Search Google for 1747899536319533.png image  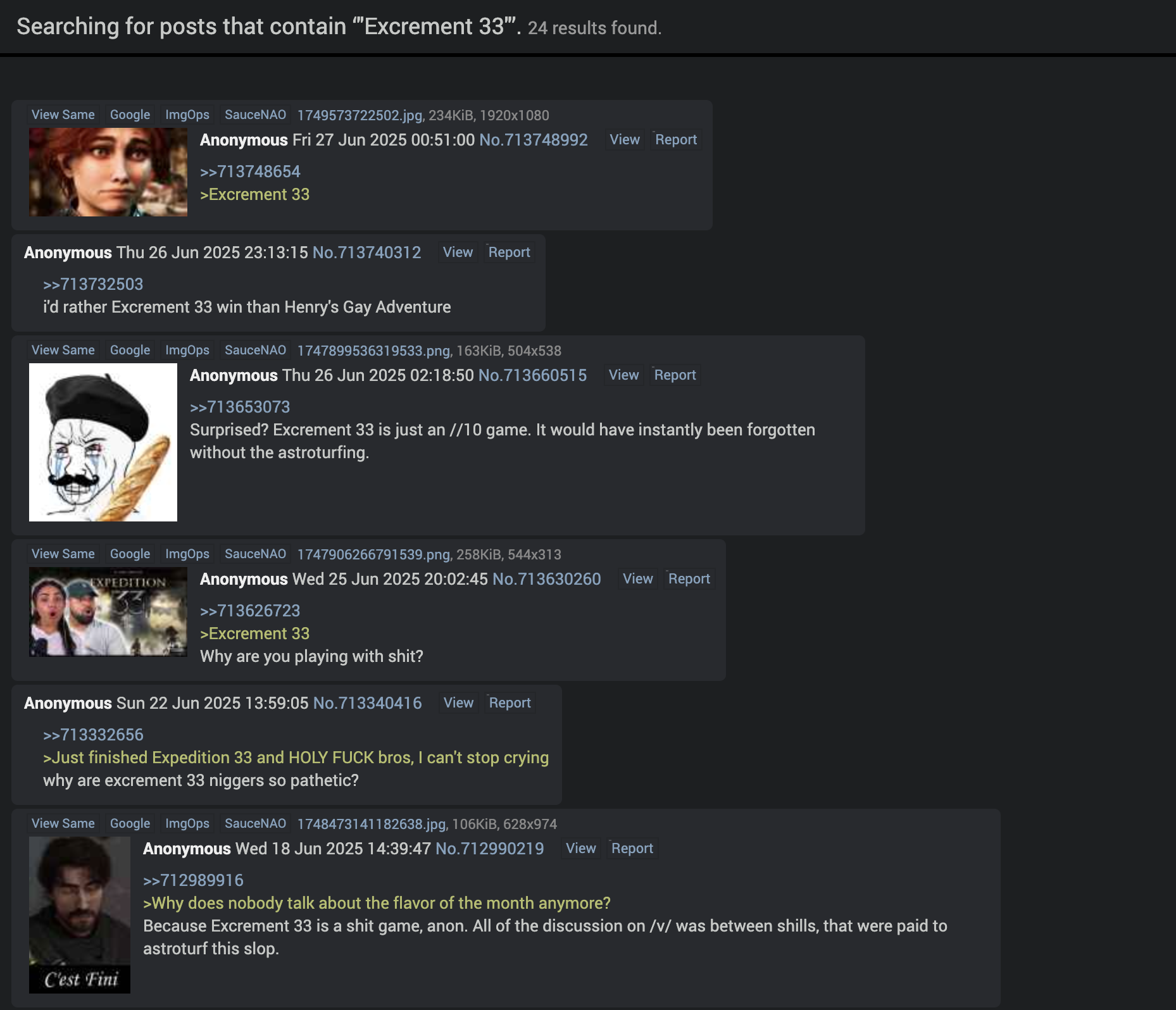coord(130,350)
